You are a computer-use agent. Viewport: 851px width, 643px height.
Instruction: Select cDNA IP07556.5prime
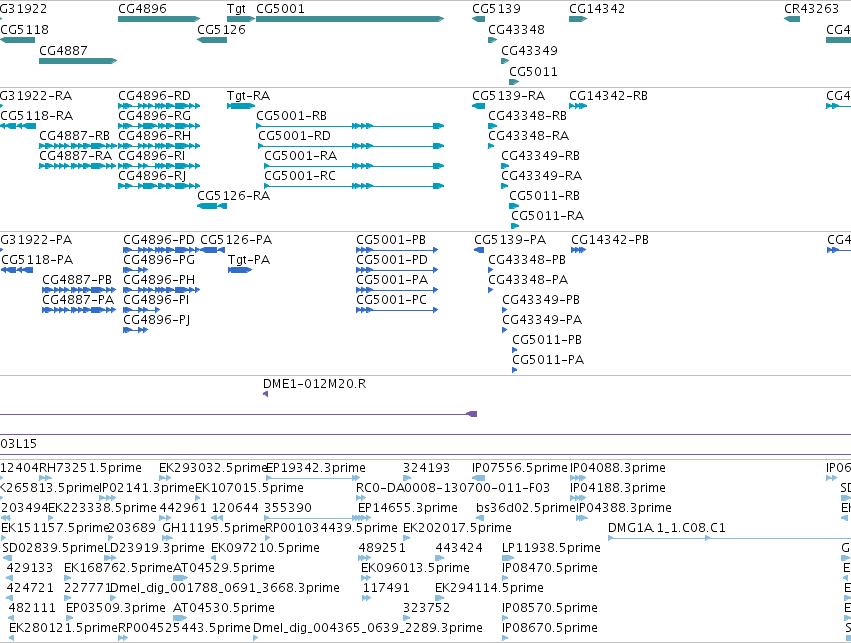[x=478, y=478]
